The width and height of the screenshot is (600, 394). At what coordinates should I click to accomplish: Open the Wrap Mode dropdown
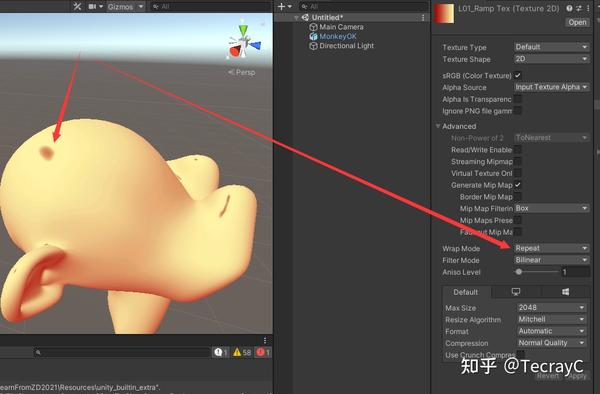click(551, 248)
